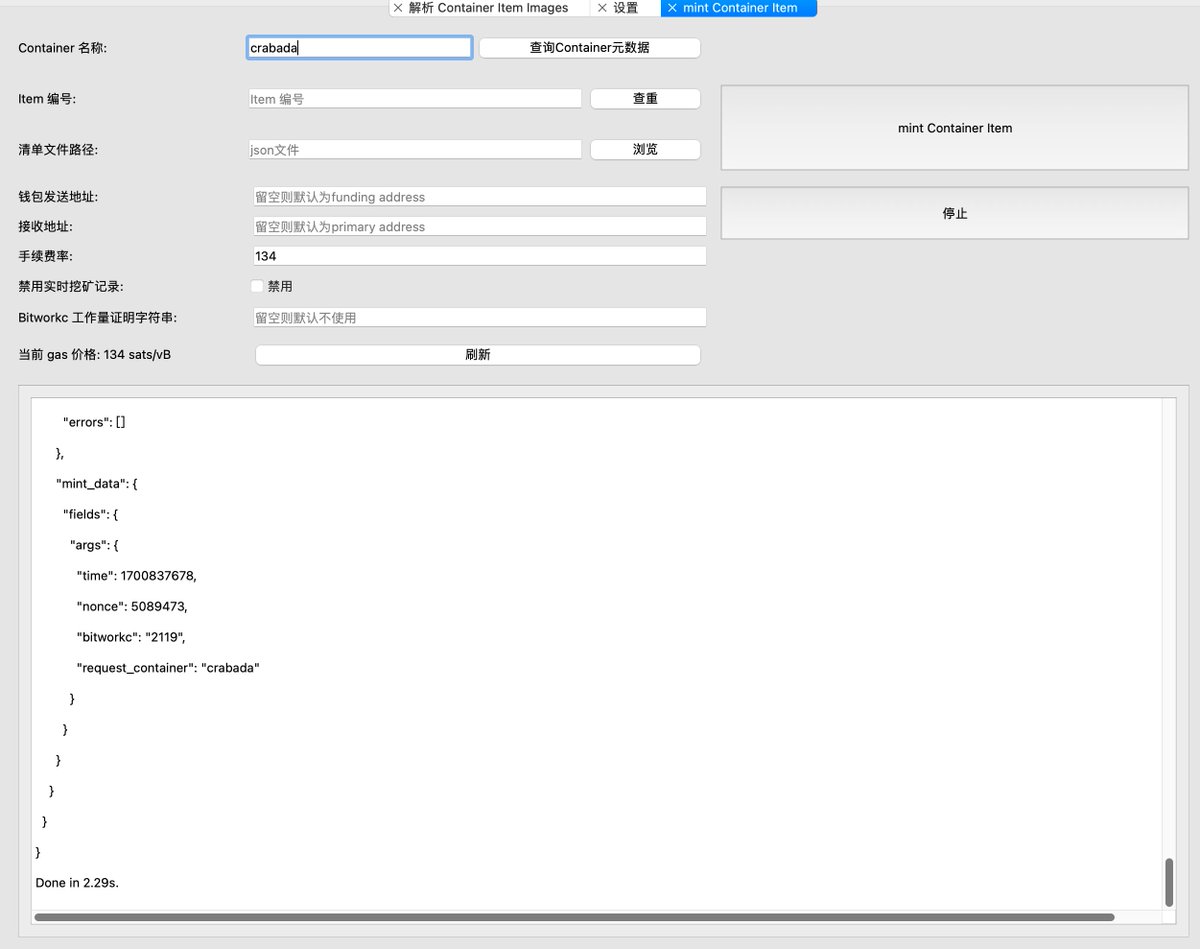1200x949 pixels.
Task: Click the "errors": [] line
Action: (94, 422)
